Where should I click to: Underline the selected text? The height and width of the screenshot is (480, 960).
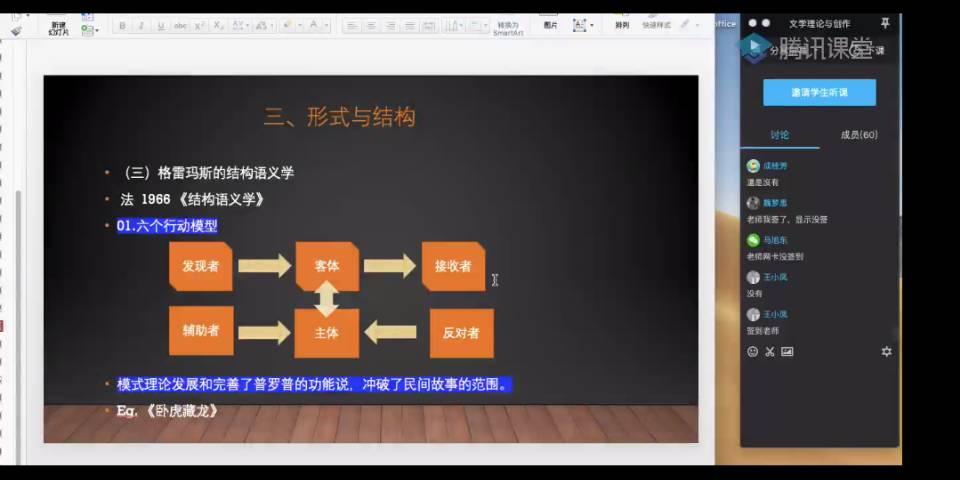(x=160, y=26)
